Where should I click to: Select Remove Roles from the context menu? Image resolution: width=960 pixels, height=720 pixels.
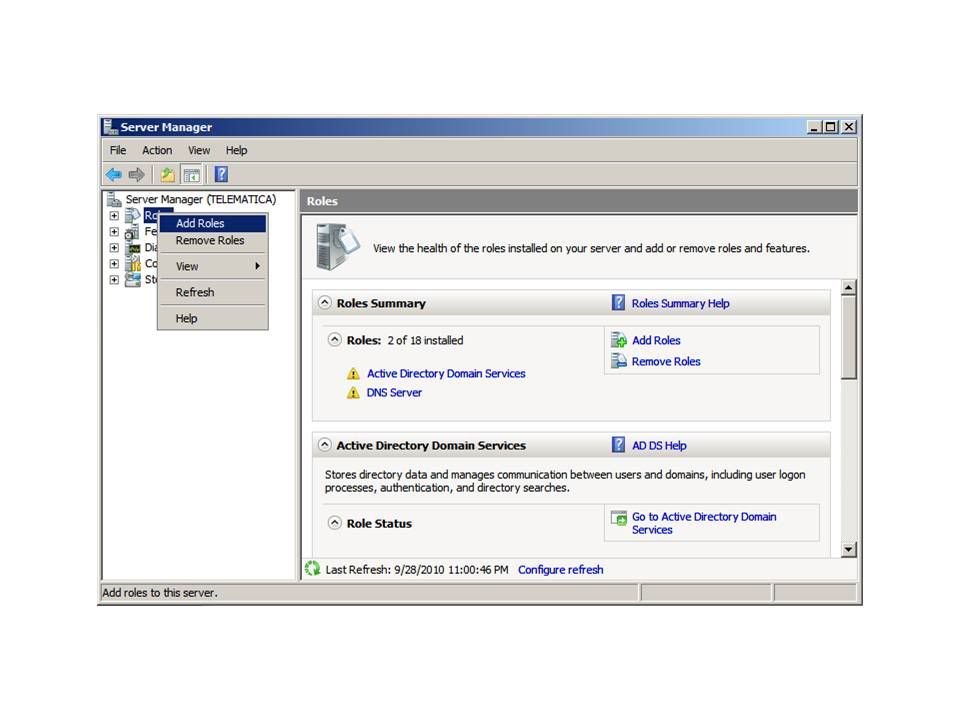click(210, 241)
